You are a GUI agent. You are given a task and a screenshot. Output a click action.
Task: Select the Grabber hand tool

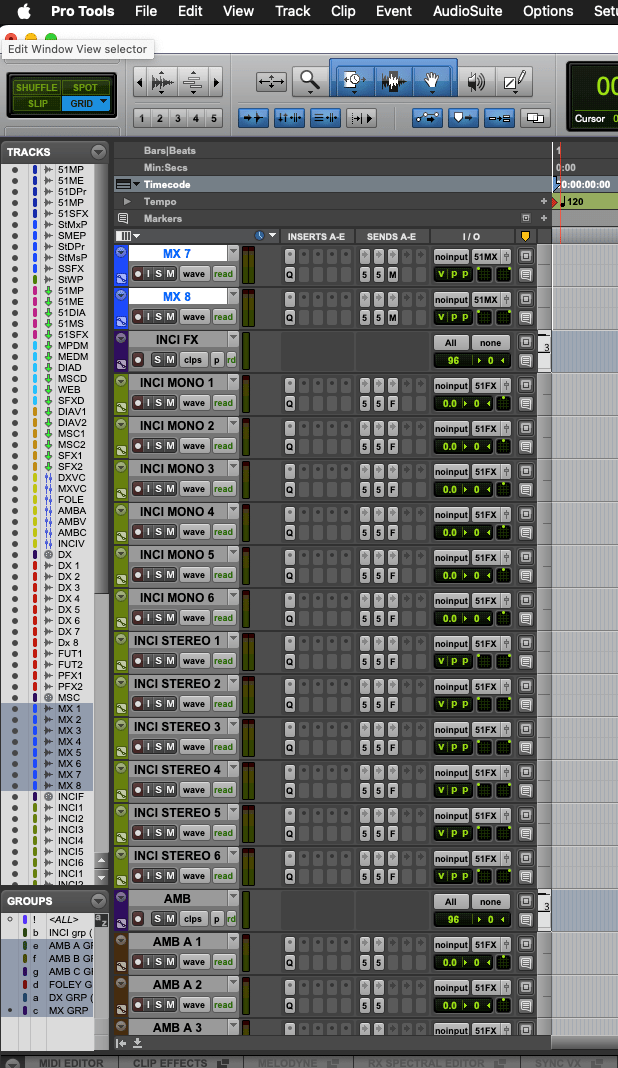[x=431, y=82]
